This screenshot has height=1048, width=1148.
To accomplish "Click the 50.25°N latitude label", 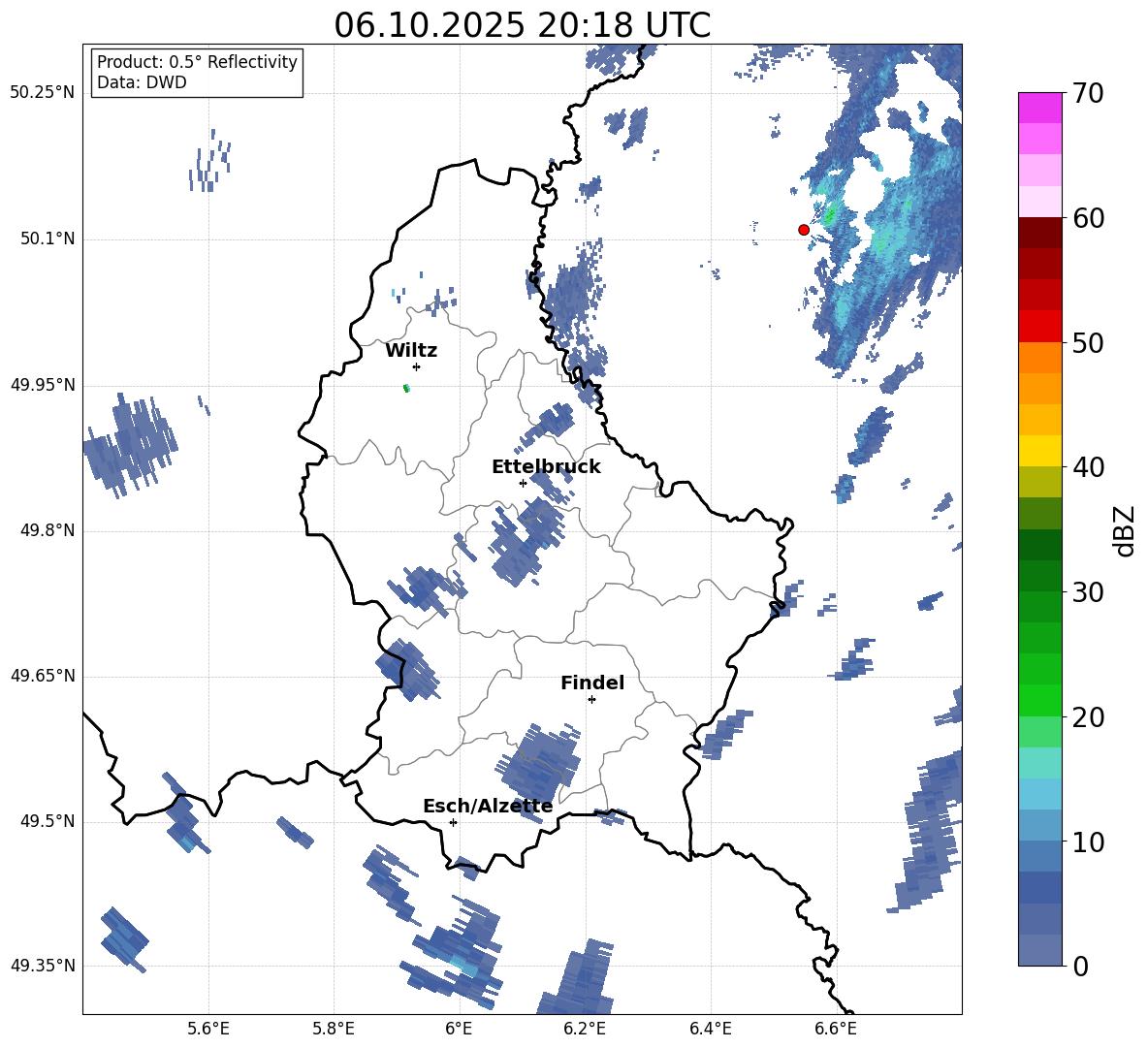I will [x=43, y=93].
